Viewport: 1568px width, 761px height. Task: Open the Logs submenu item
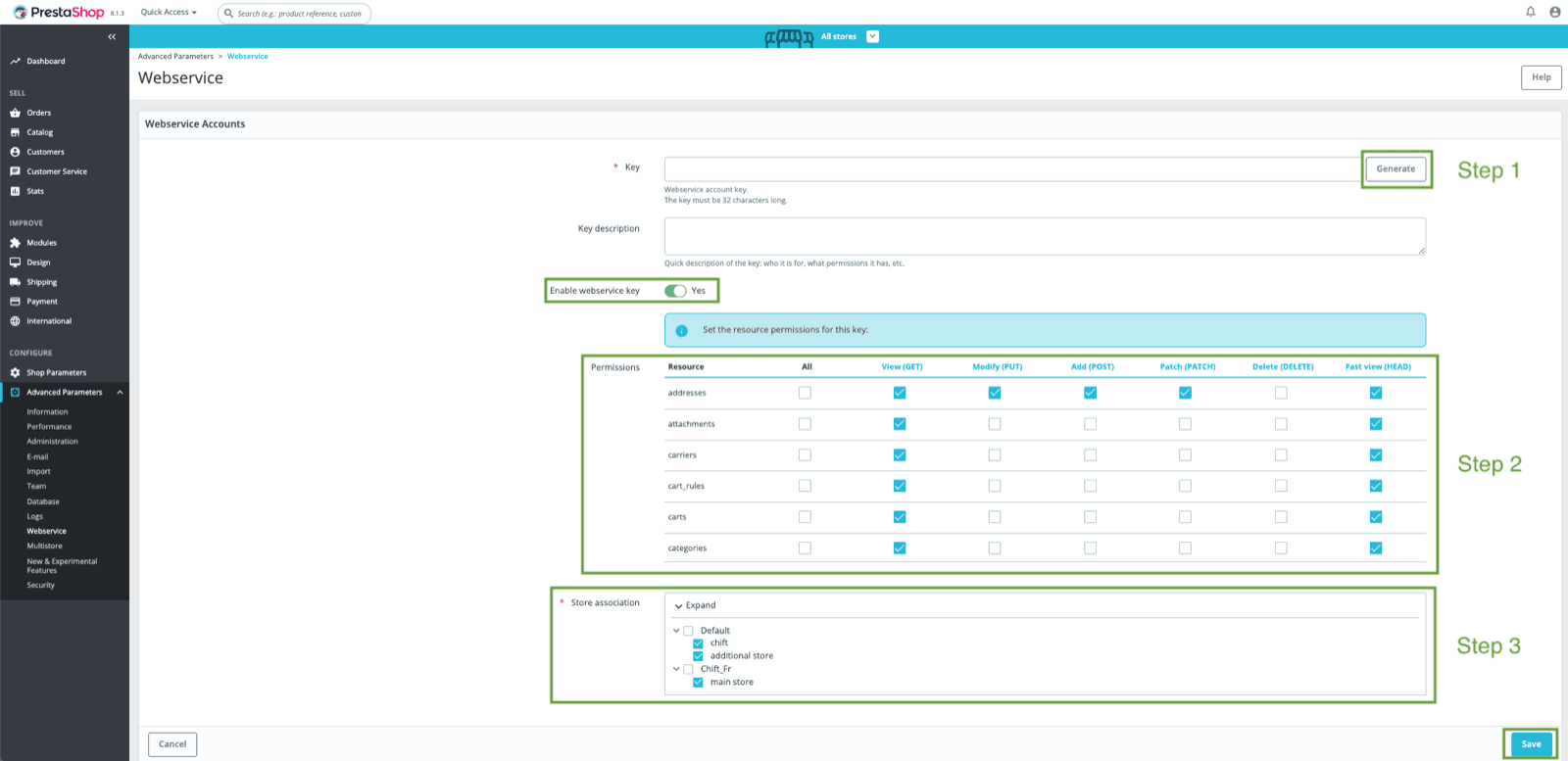(x=34, y=516)
